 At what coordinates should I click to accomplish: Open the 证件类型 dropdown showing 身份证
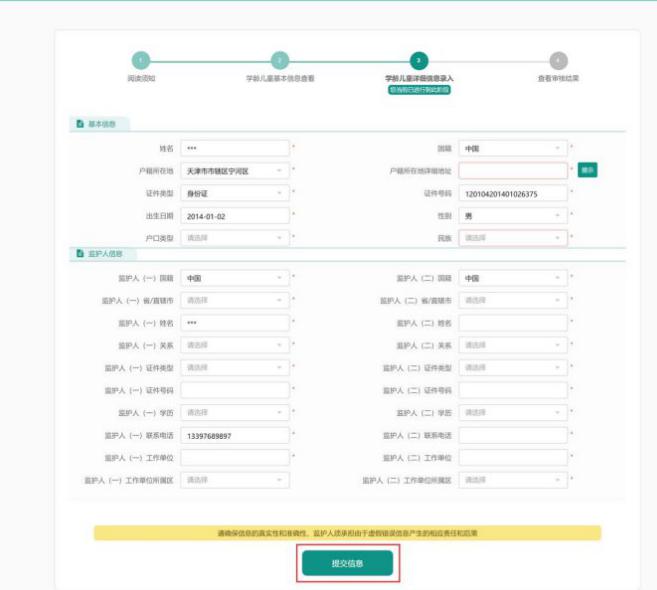[x=235, y=193]
